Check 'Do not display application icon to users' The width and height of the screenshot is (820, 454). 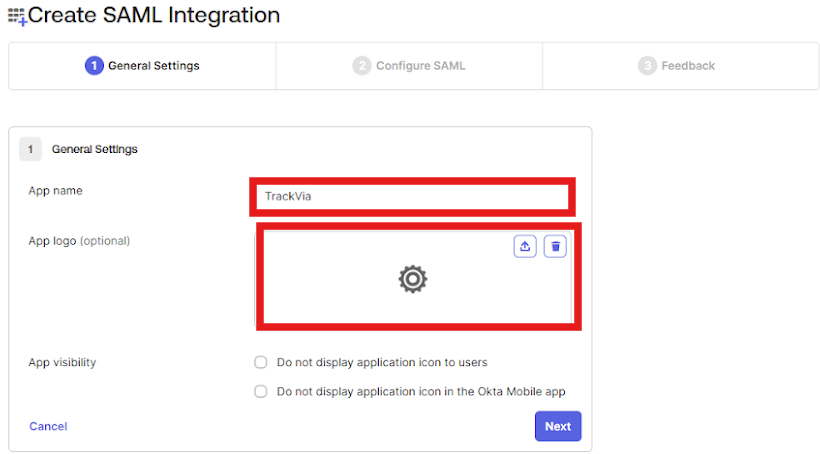pos(260,362)
